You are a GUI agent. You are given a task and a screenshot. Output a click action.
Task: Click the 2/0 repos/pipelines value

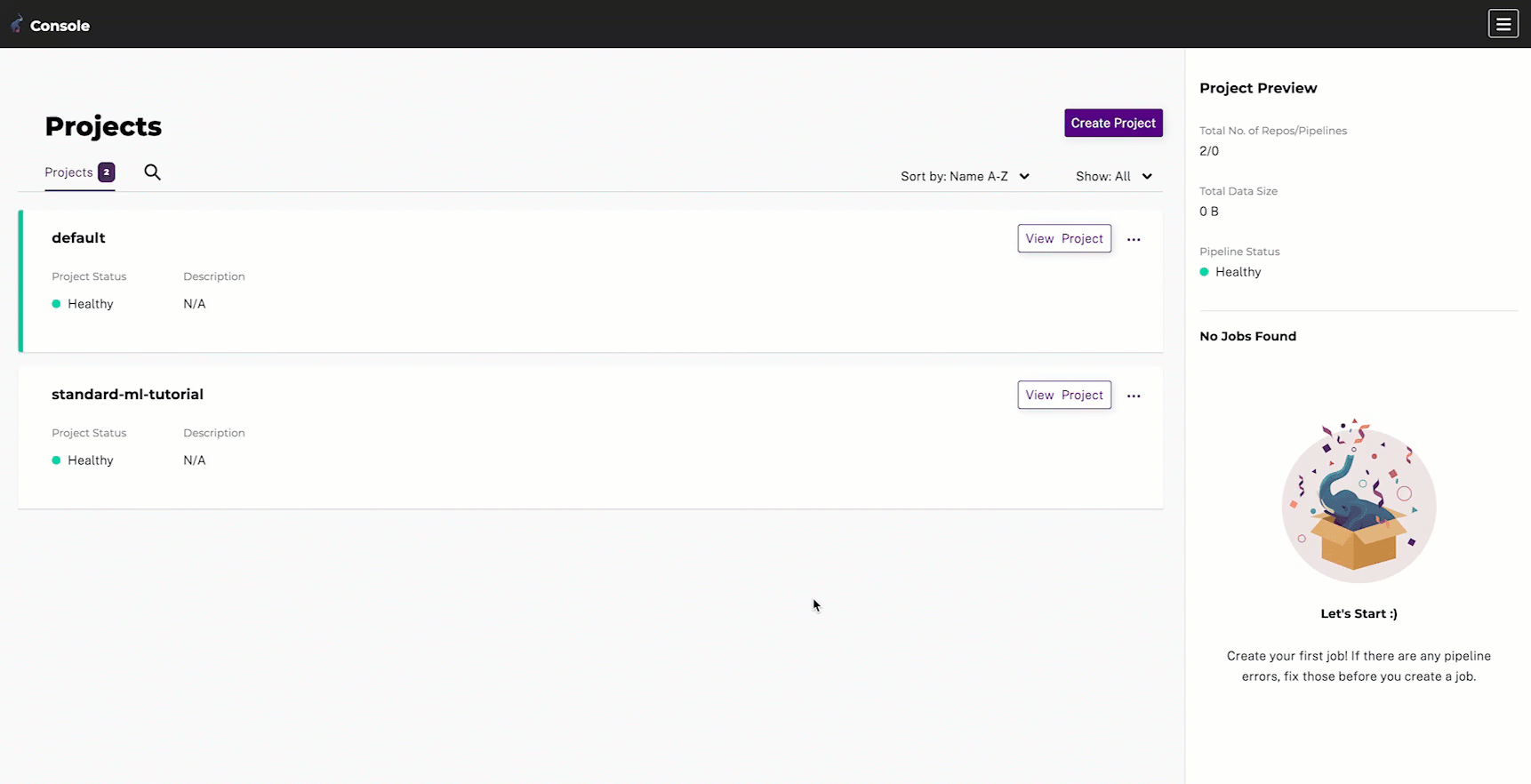pyautogui.click(x=1209, y=151)
